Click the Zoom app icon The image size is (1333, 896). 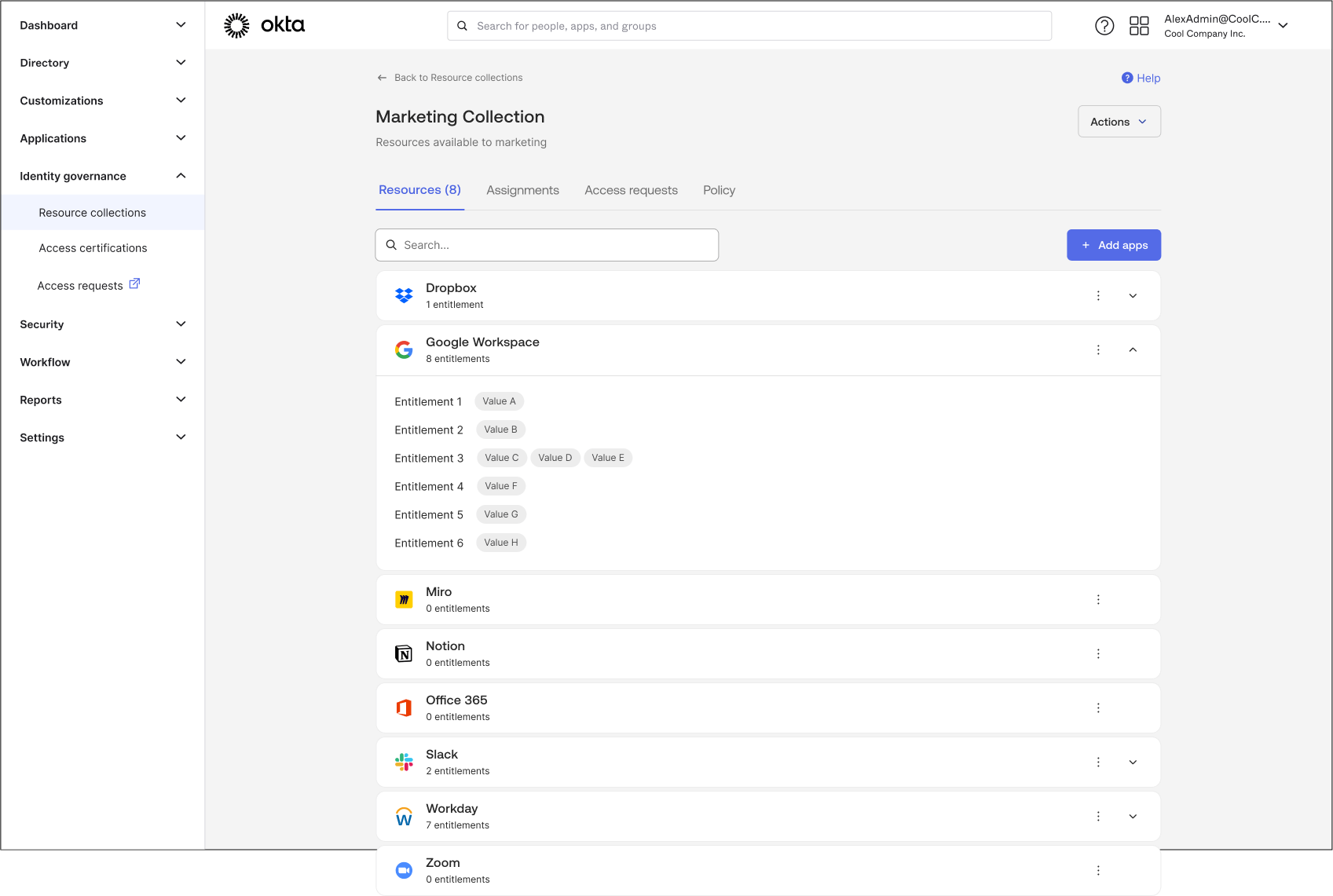[x=404, y=870]
